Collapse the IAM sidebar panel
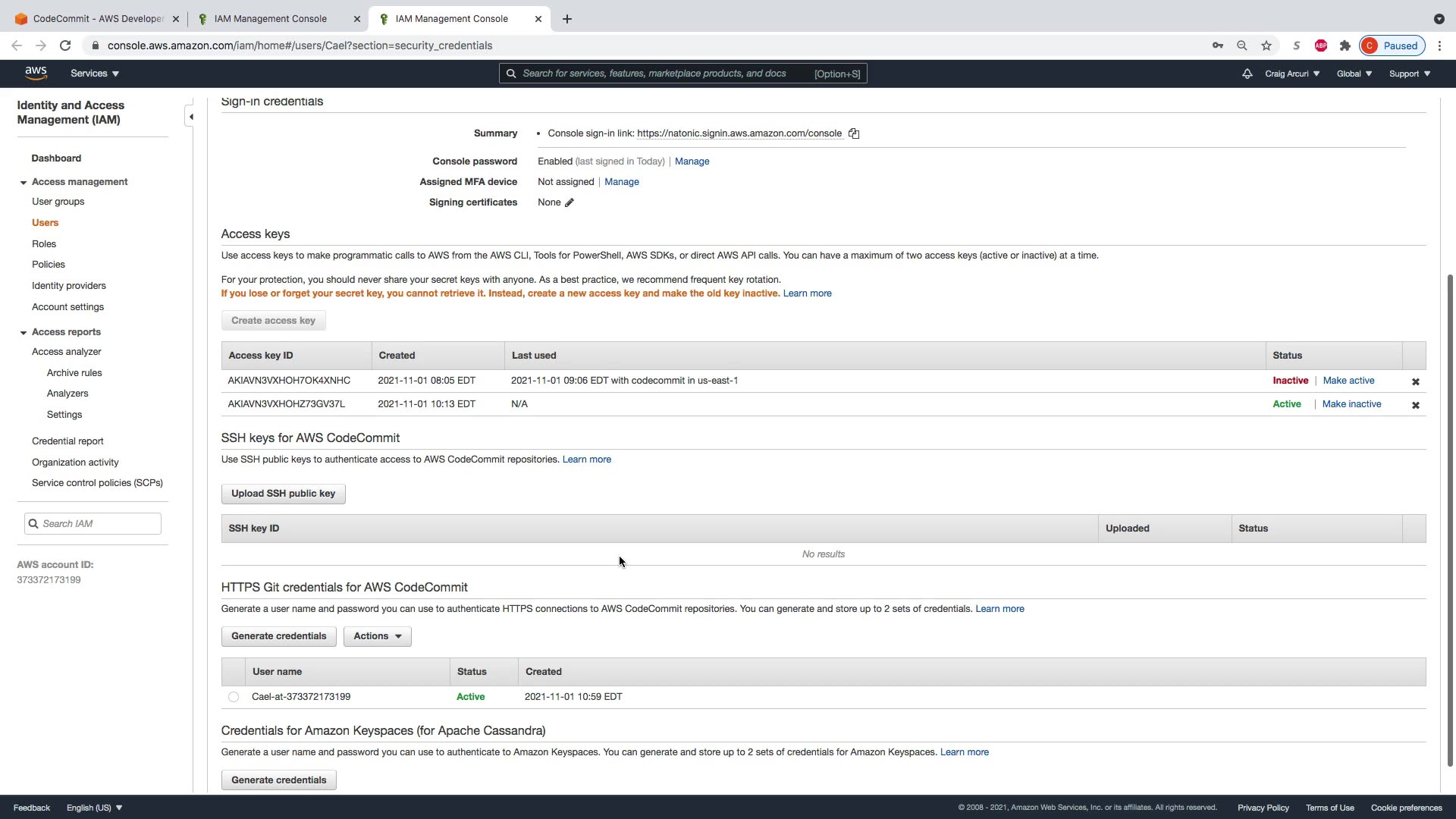This screenshot has width=1456, height=819. pyautogui.click(x=191, y=117)
